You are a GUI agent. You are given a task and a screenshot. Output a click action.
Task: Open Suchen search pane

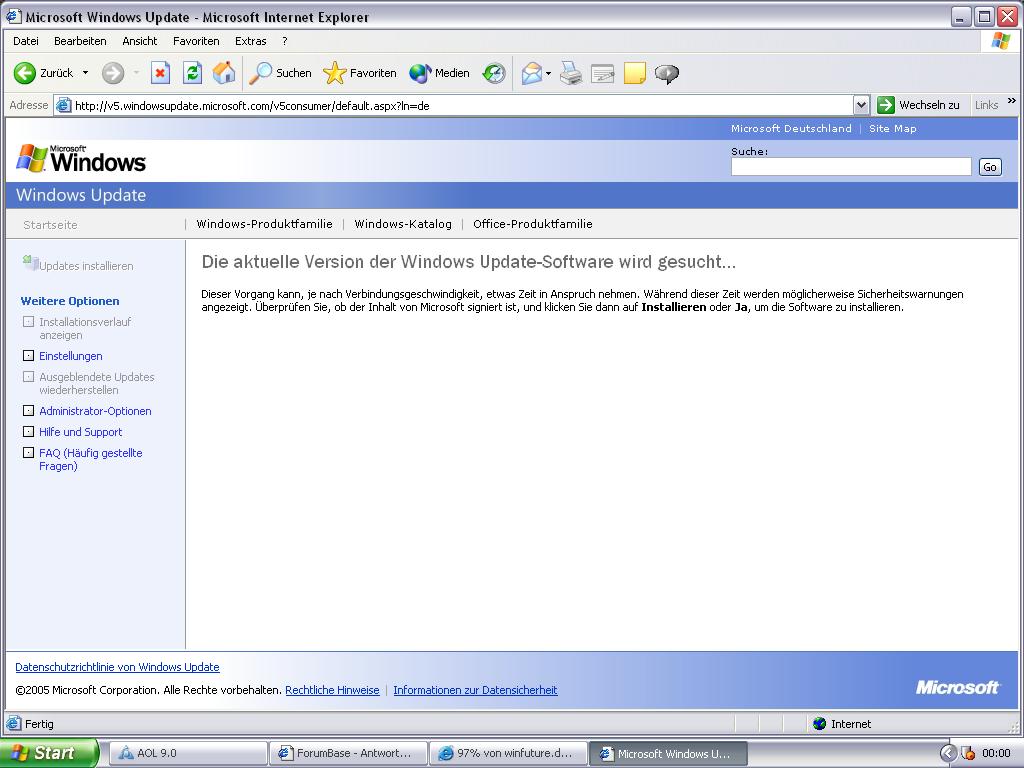coord(280,73)
